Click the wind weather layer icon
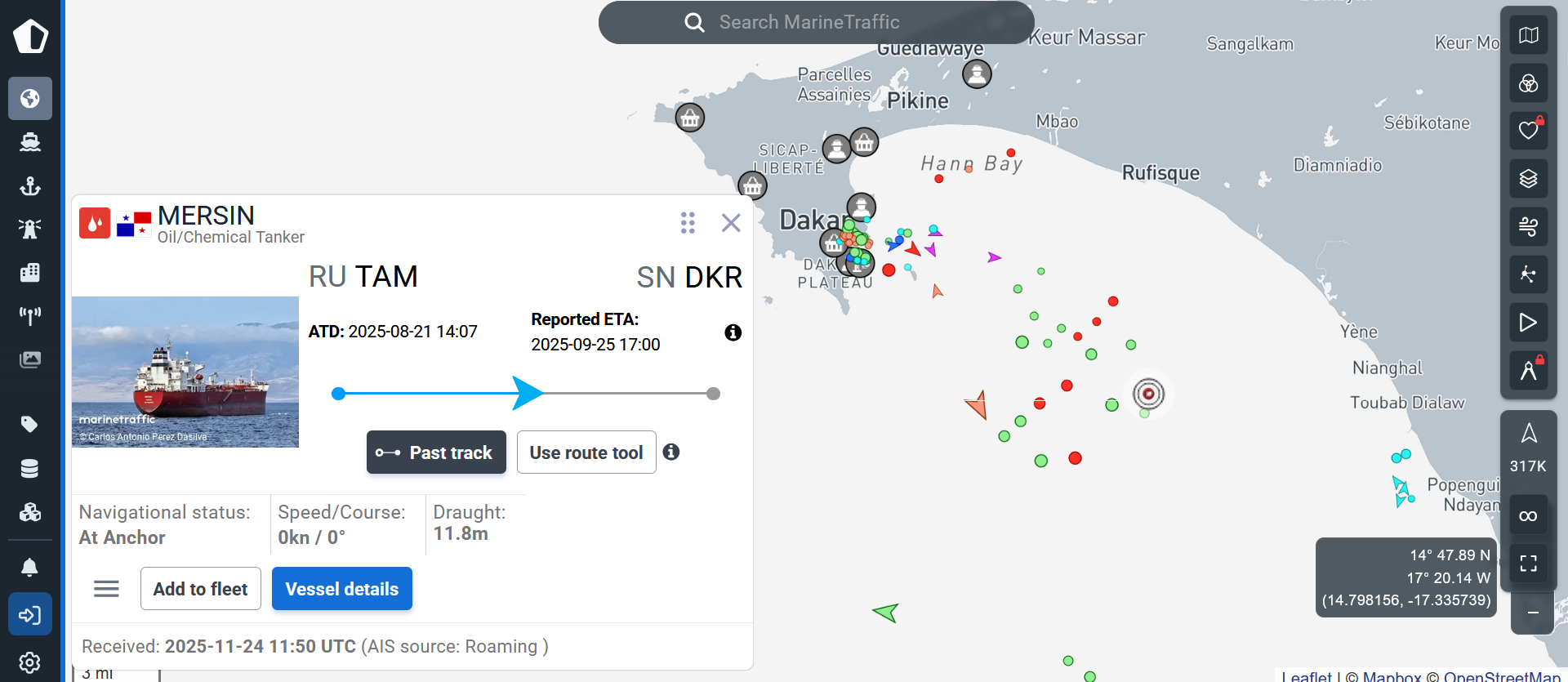The image size is (1568, 682). point(1528,226)
